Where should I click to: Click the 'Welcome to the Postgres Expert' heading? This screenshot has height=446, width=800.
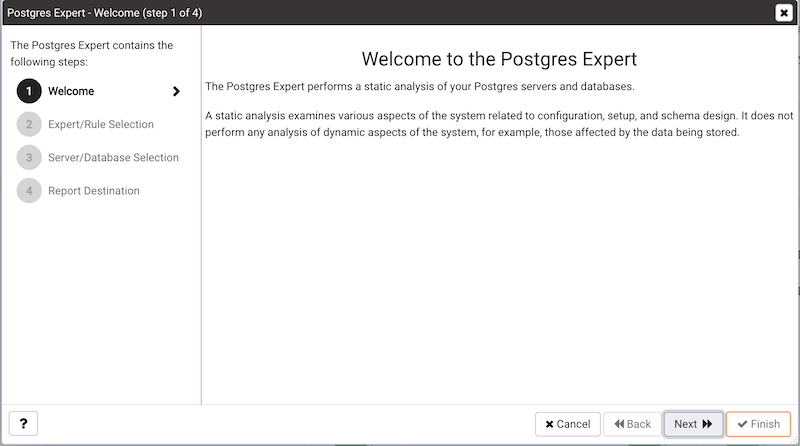pyautogui.click(x=499, y=59)
